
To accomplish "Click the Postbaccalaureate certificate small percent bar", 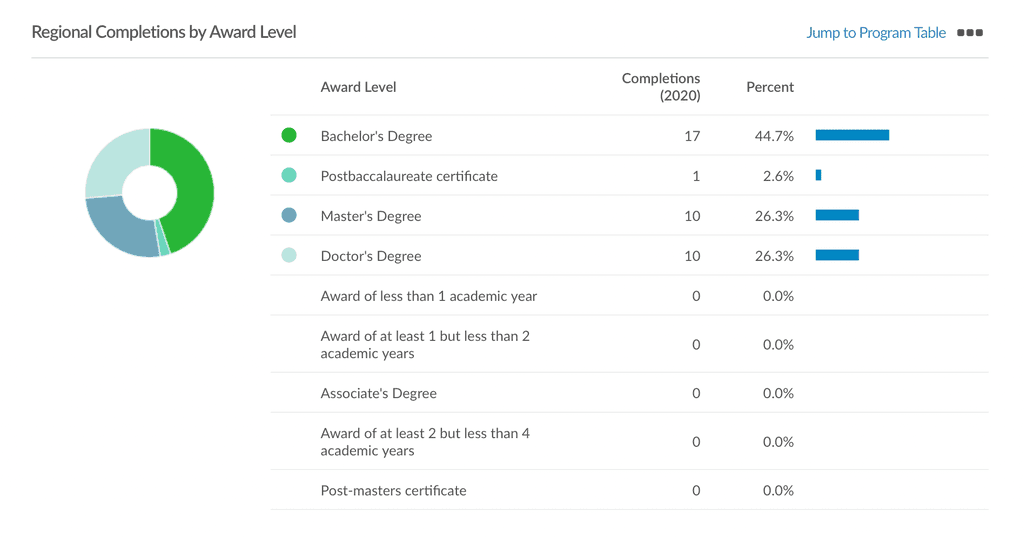I will pyautogui.click(x=818, y=175).
